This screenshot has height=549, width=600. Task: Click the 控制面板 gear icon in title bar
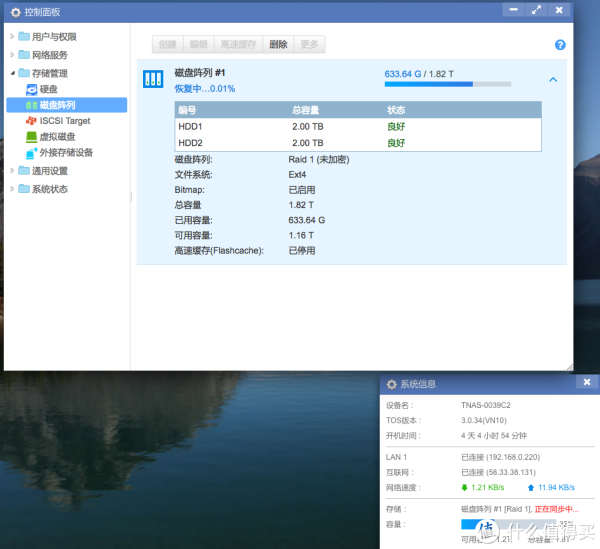[x=15, y=12]
